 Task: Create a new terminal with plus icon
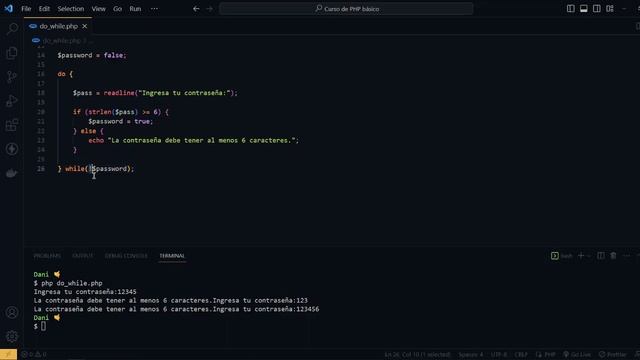click(x=581, y=256)
